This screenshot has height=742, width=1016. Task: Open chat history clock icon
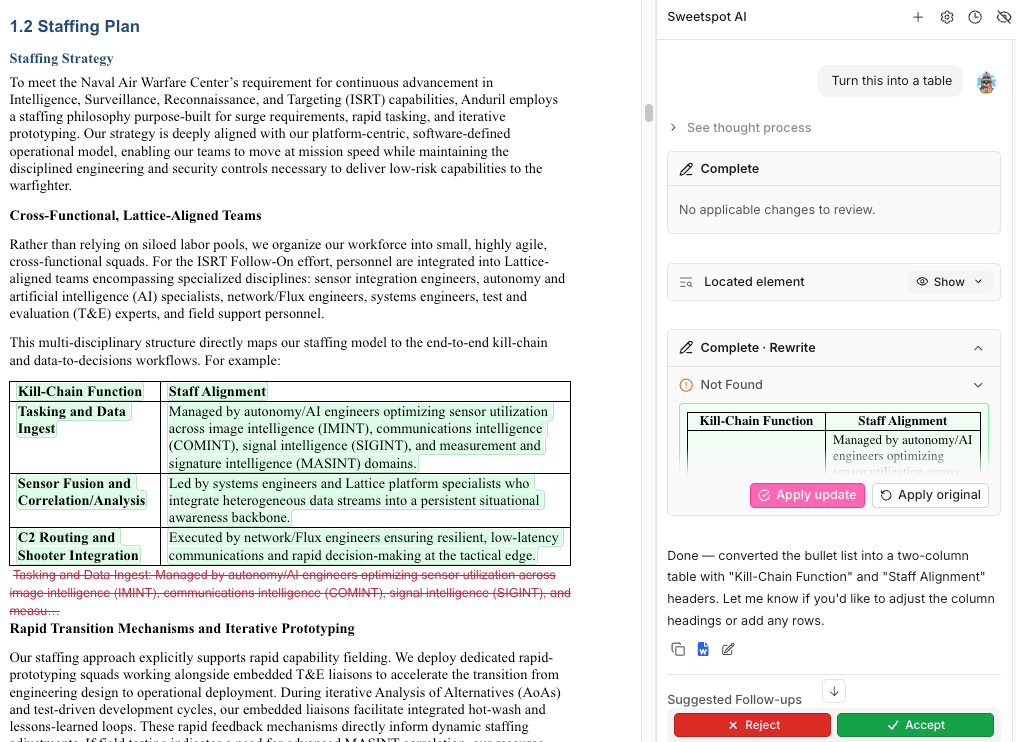pyautogui.click(x=975, y=17)
